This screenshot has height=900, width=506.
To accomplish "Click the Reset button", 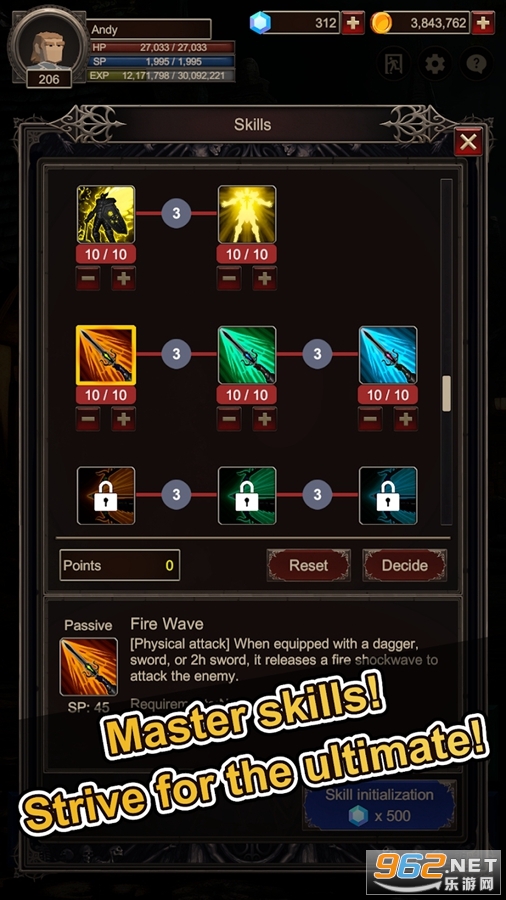I will click(309, 565).
